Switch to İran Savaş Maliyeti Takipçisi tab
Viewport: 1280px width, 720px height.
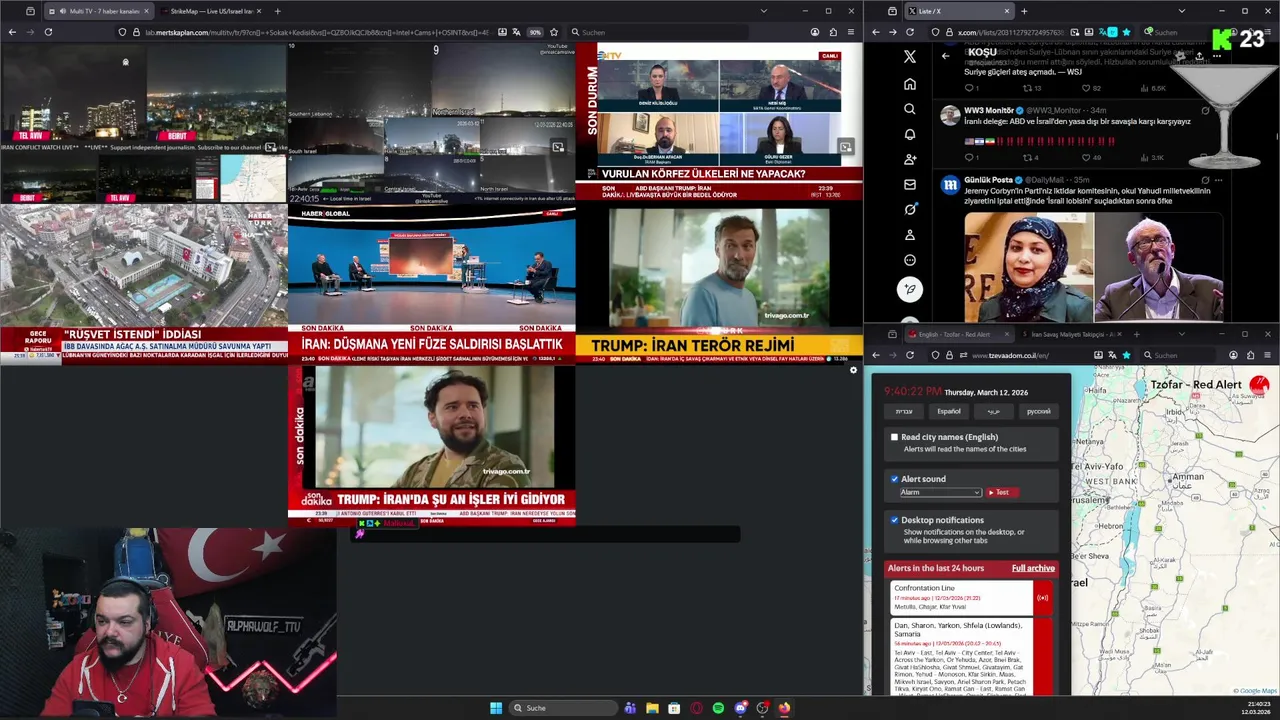tap(1070, 334)
